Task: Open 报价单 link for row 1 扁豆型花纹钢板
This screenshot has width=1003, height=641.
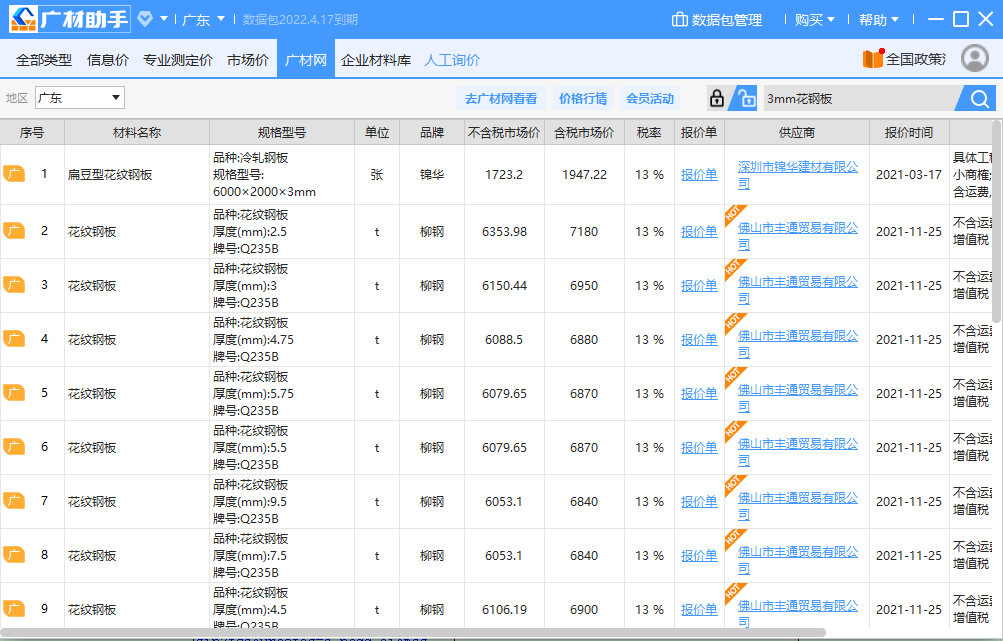Action: click(x=699, y=175)
